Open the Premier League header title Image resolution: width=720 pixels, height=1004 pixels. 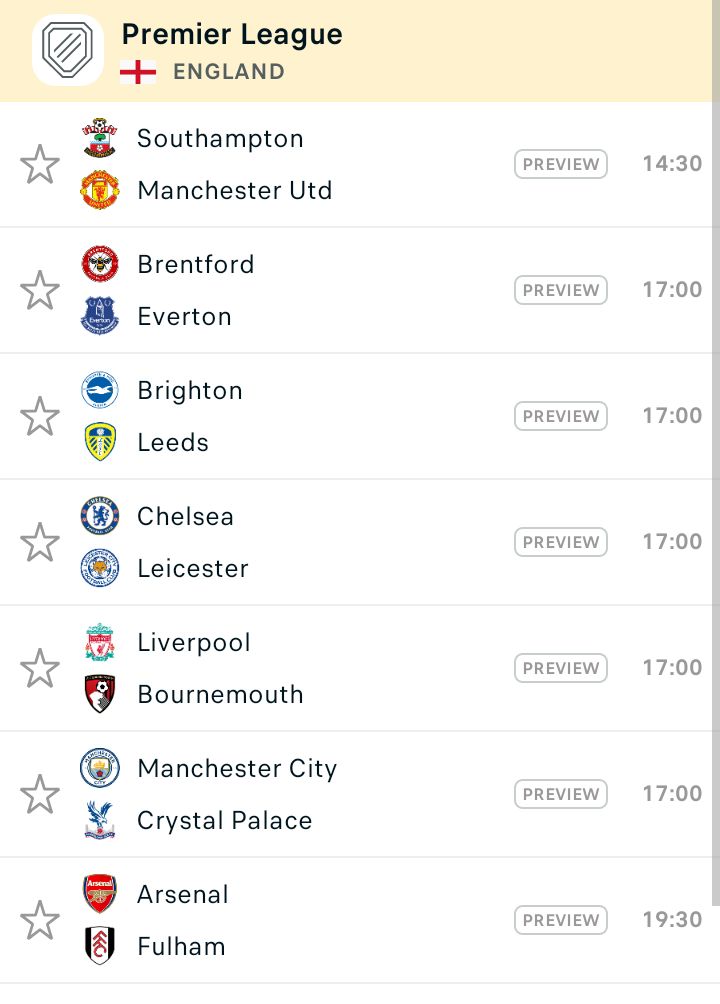click(232, 35)
